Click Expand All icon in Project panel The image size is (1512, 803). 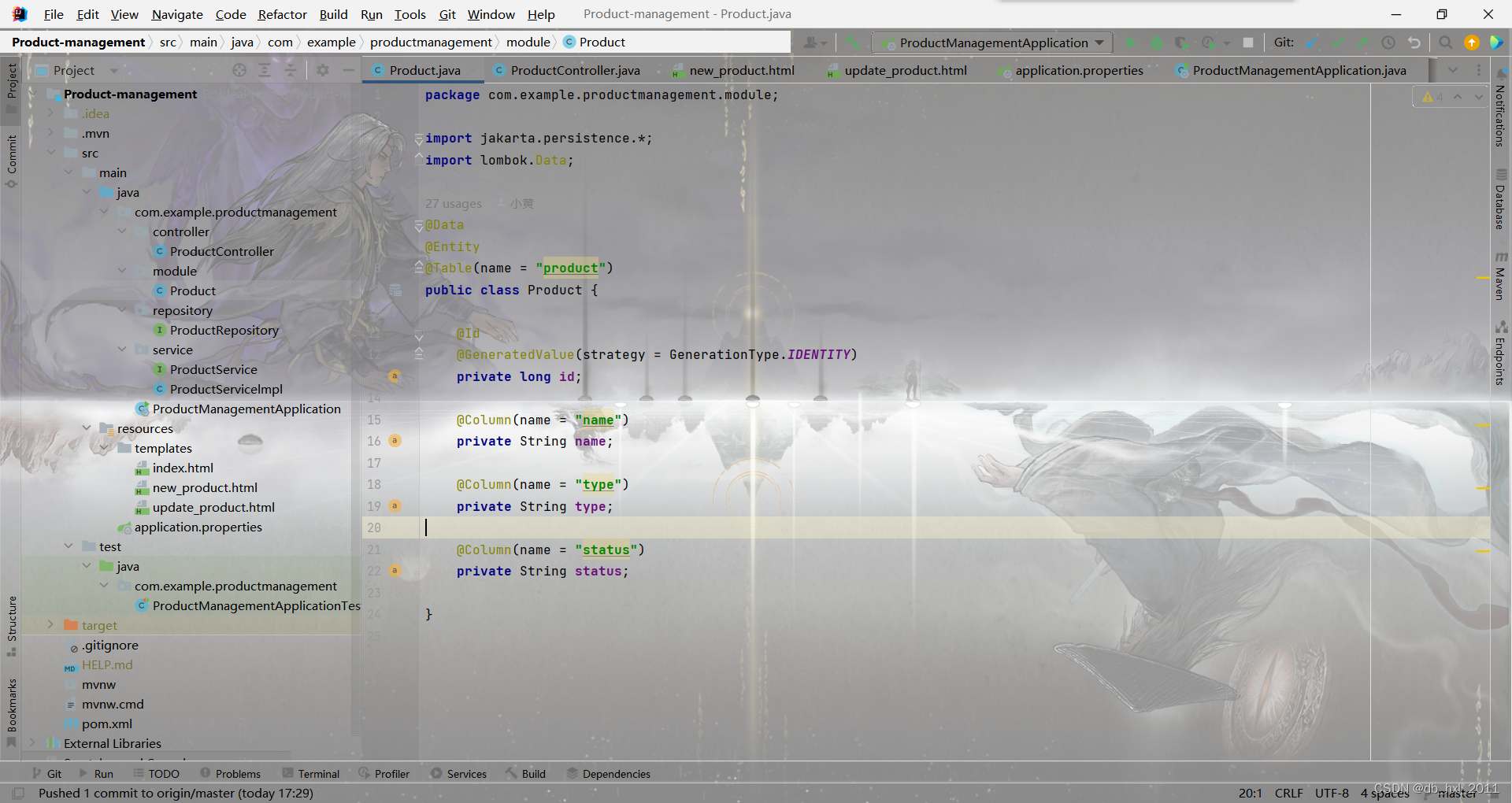pos(265,70)
